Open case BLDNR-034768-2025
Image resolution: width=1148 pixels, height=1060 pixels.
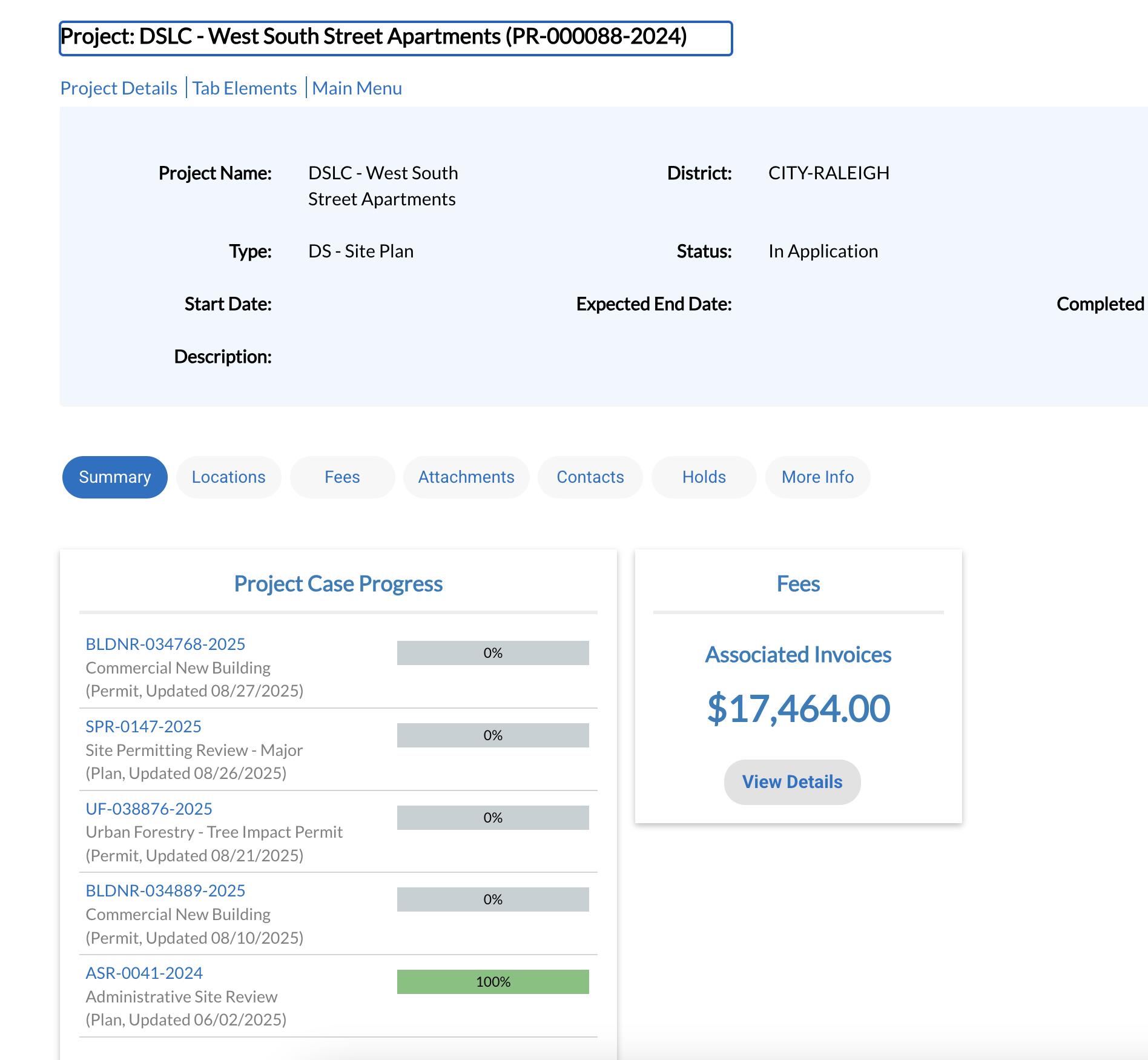(x=165, y=644)
